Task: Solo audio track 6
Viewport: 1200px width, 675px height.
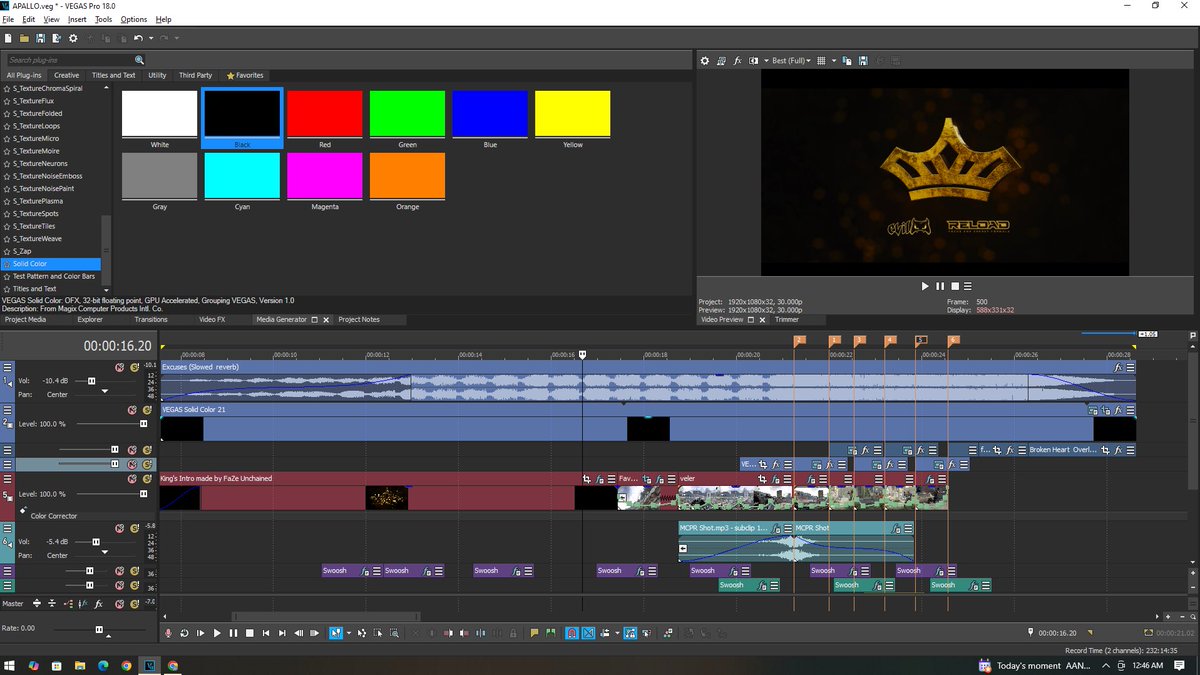Action: point(132,527)
